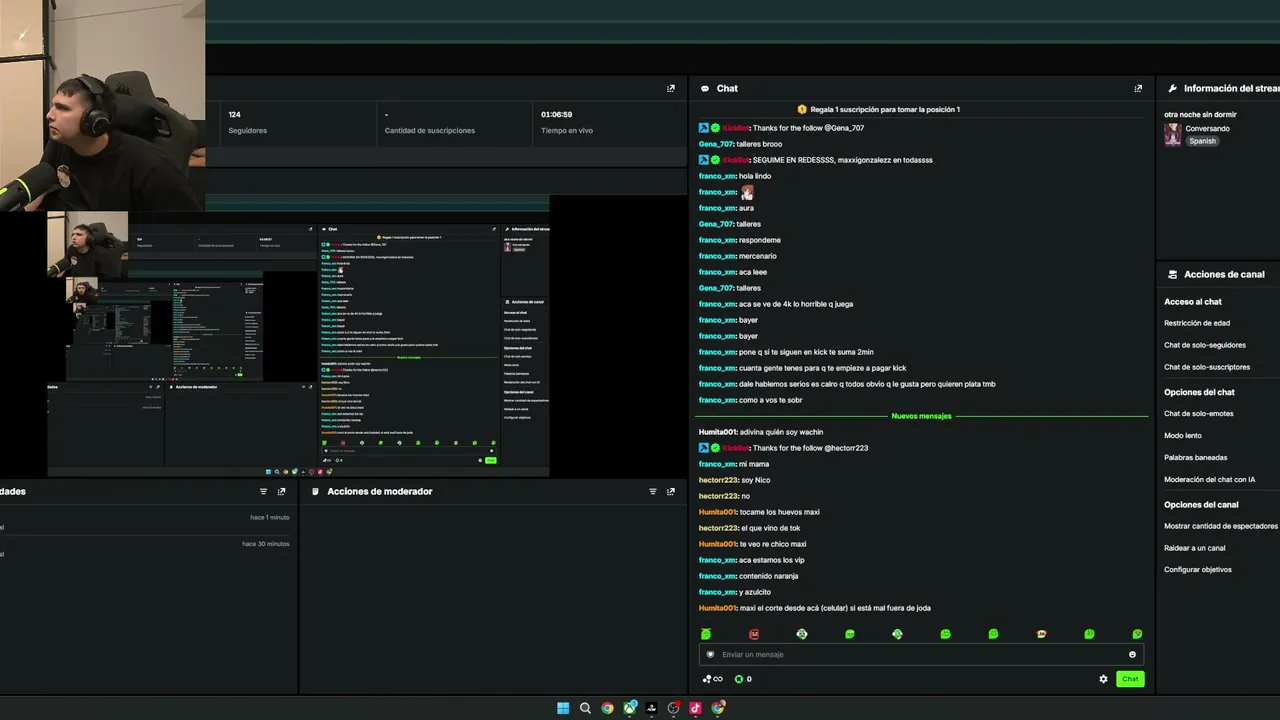Click franco_xm in 'hola lindo' message
This screenshot has height=720, width=1280.
[717, 176]
